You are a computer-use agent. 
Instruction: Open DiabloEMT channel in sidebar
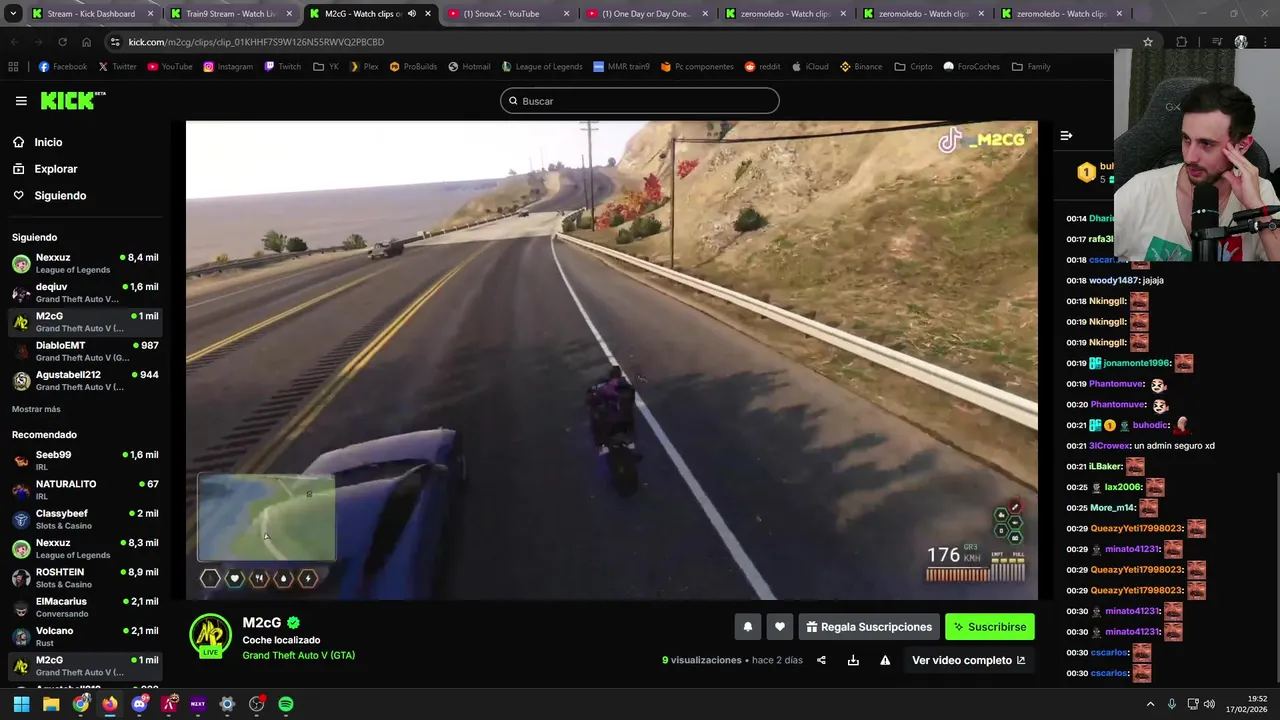coord(85,351)
